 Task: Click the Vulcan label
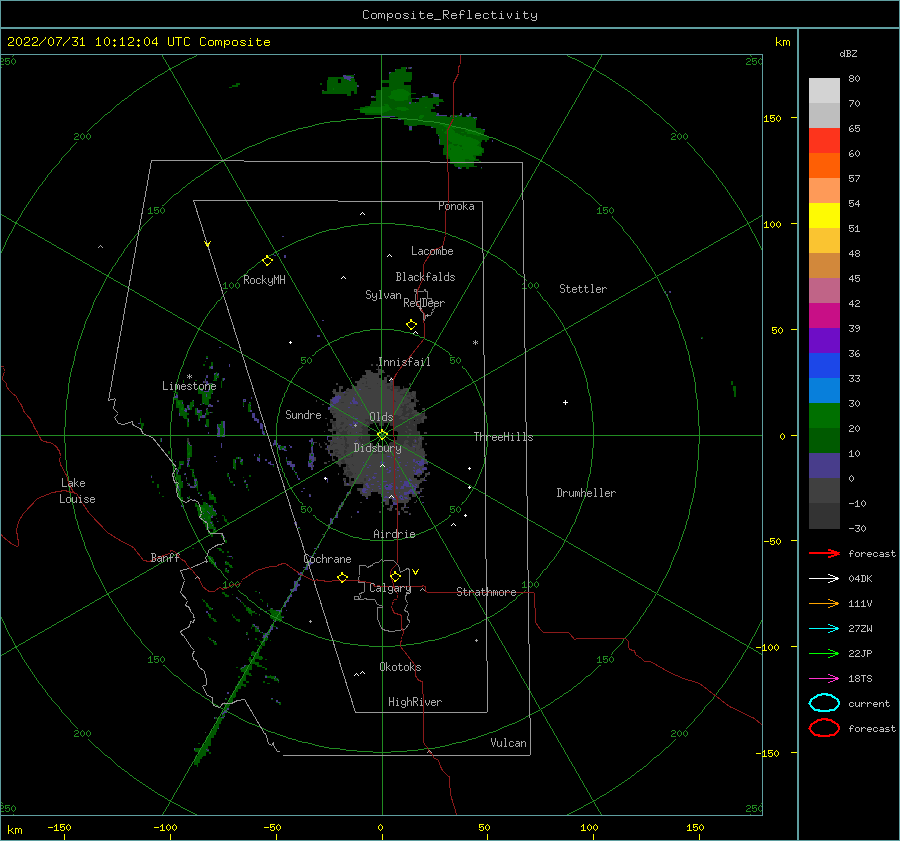point(508,743)
